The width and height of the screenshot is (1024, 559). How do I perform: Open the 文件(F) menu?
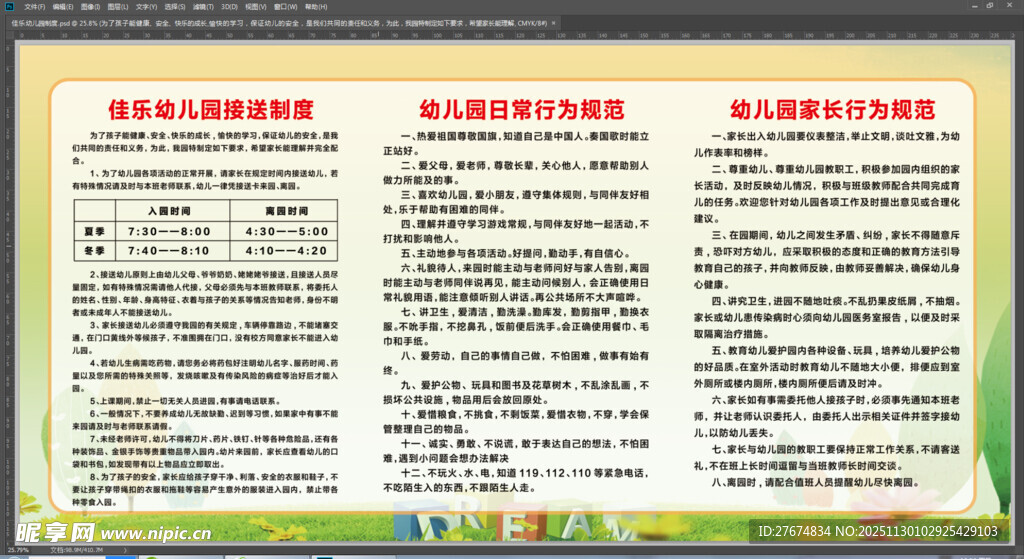(x=35, y=7)
